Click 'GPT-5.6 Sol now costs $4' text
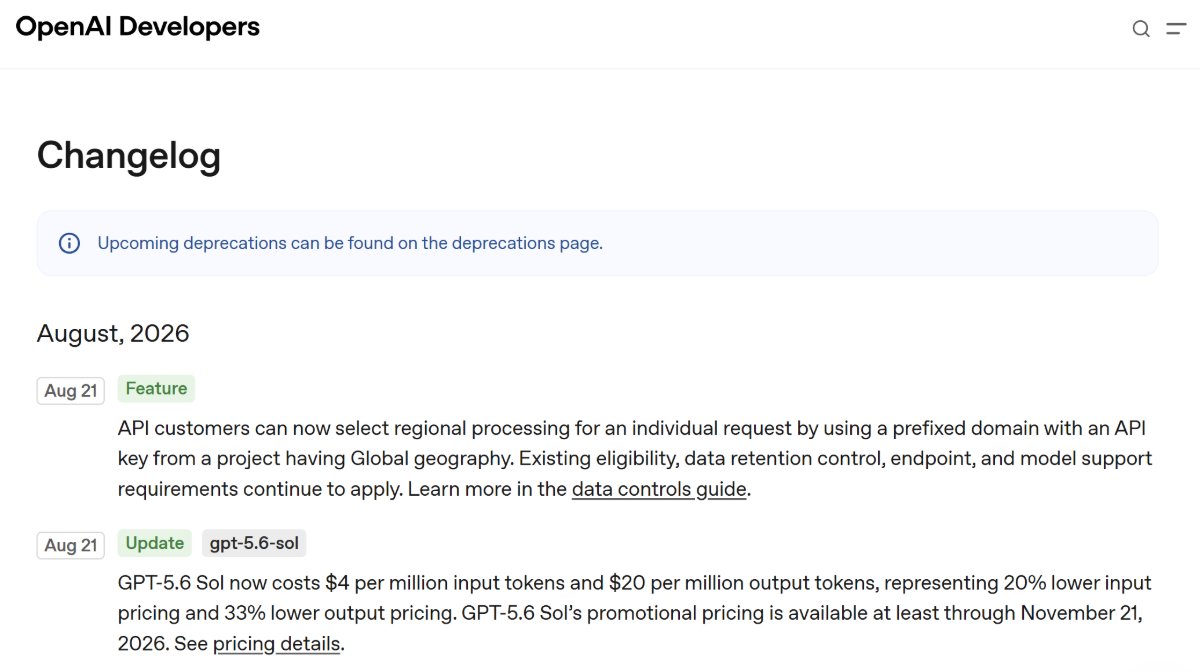The height and width of the screenshot is (671, 1200). coord(236,582)
